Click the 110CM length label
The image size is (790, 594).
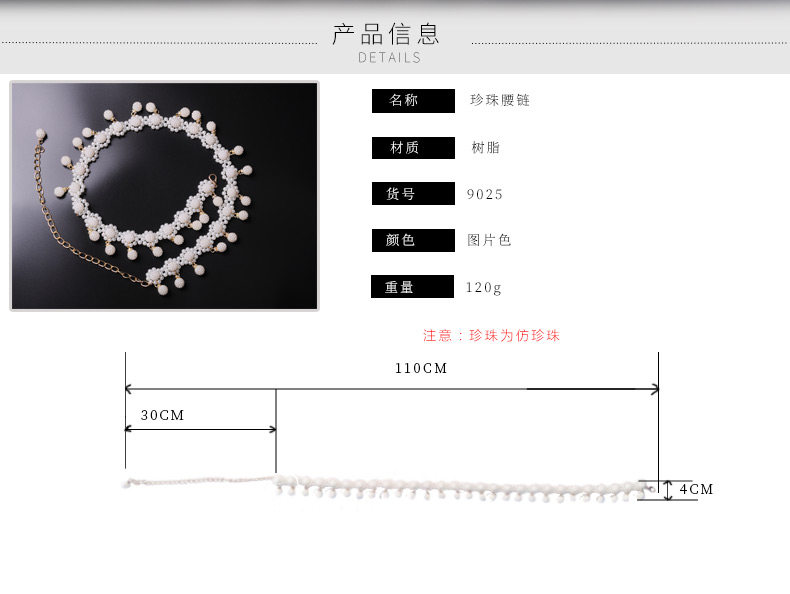click(x=421, y=368)
